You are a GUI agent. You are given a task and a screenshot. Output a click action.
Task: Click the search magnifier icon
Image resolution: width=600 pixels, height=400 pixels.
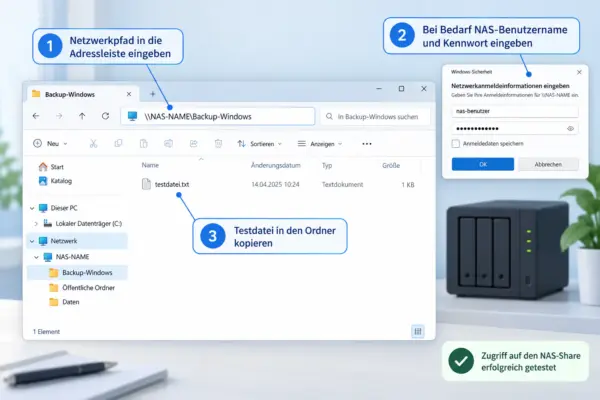pyautogui.click(x=329, y=116)
